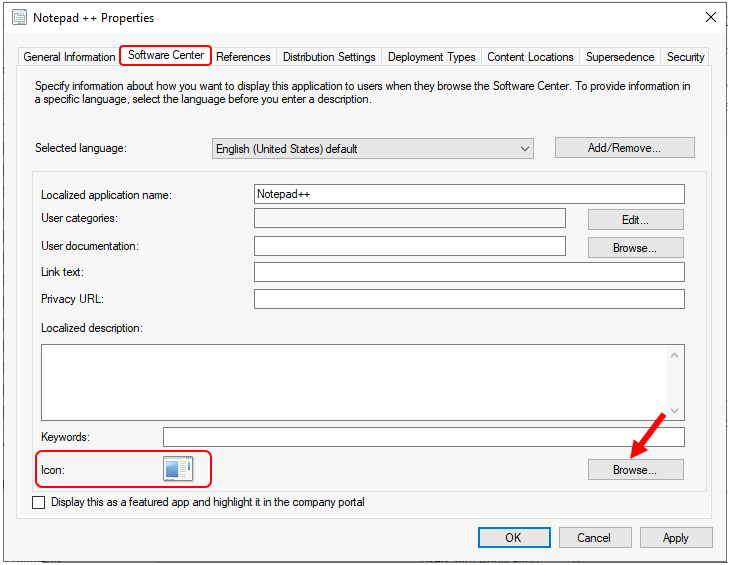
Task: Click the Privacy URL input box
Action: pyautogui.click(x=469, y=299)
